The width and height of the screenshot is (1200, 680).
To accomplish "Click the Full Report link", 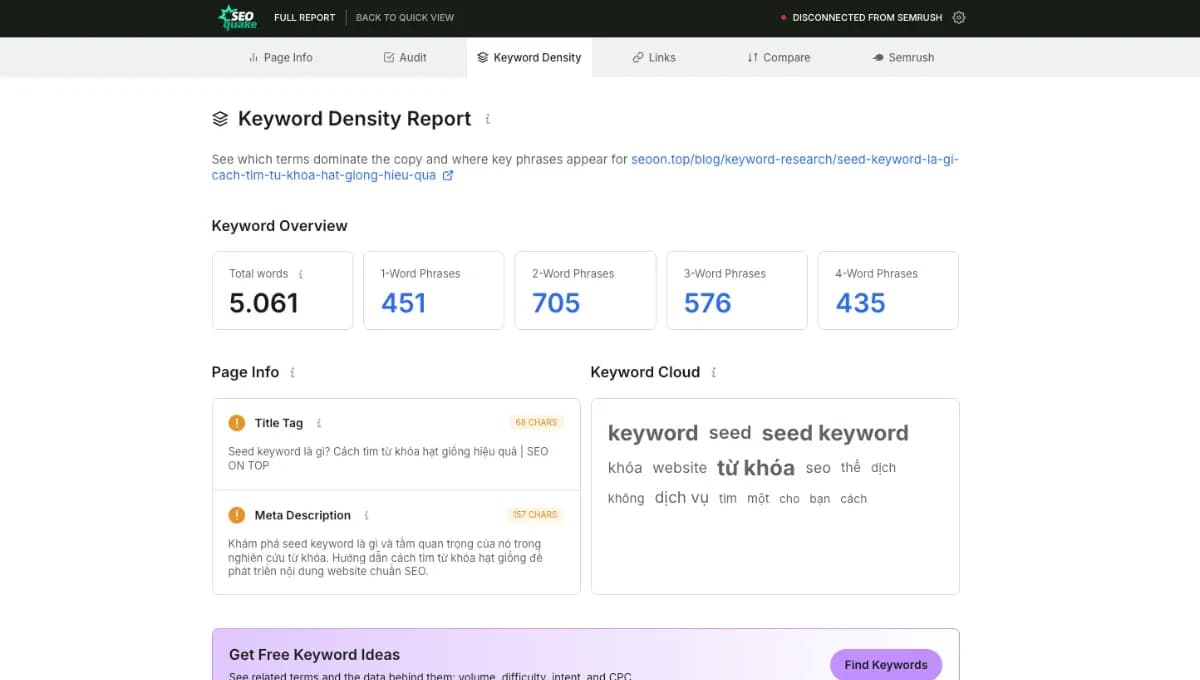I will click(x=305, y=18).
